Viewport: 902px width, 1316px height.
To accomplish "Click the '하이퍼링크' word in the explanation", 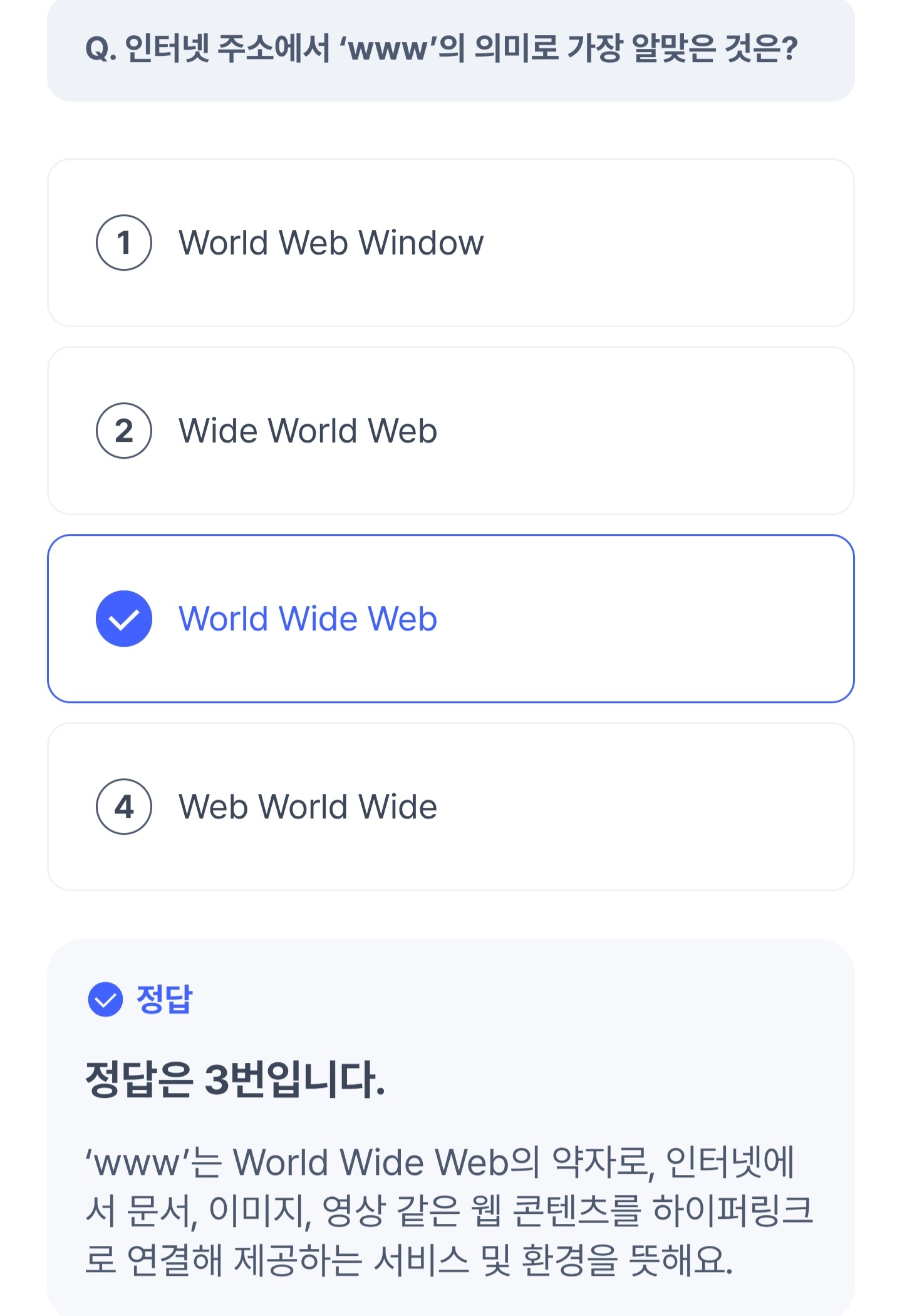I will [732, 1211].
